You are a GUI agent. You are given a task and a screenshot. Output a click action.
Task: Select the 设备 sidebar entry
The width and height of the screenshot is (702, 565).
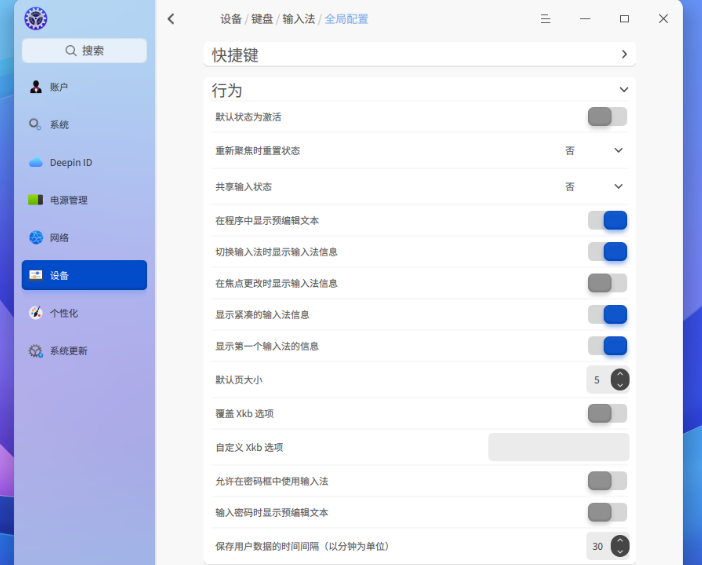[x=84, y=275]
